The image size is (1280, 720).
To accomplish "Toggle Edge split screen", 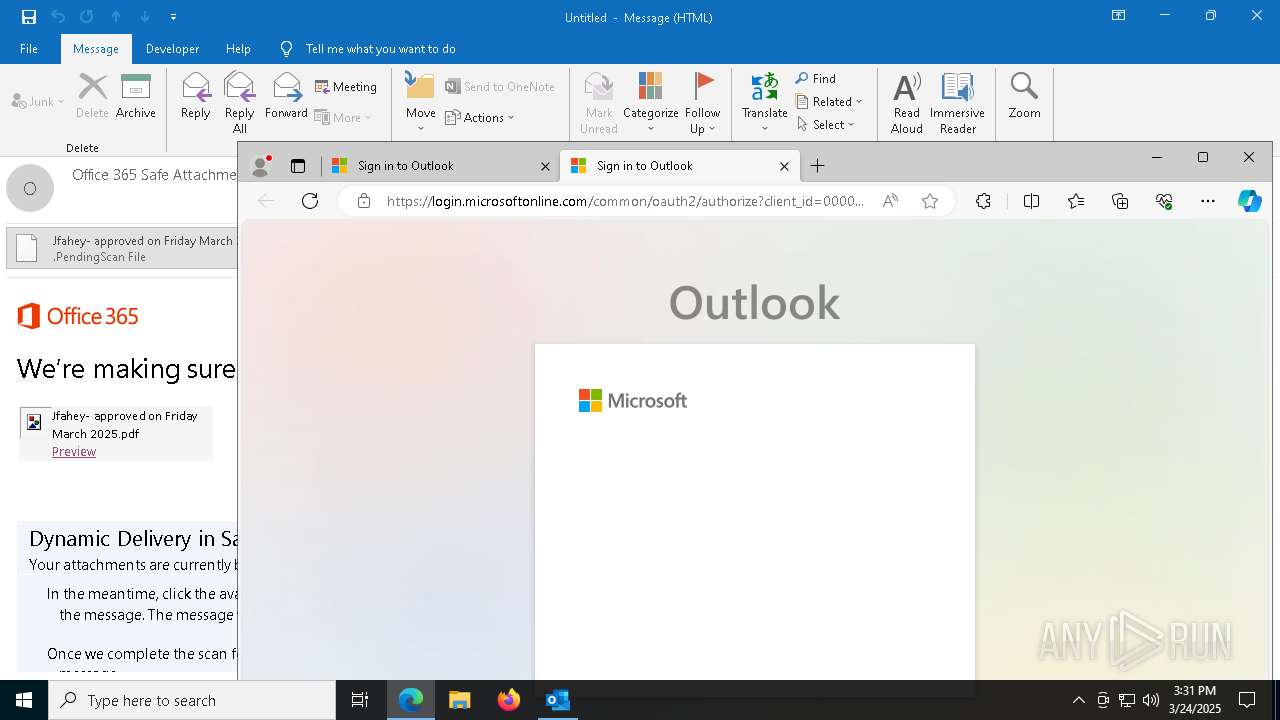I will click(1032, 201).
